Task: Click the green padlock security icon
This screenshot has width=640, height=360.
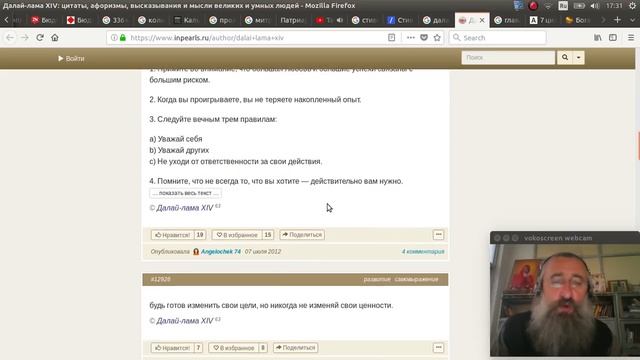Action: coord(123,38)
